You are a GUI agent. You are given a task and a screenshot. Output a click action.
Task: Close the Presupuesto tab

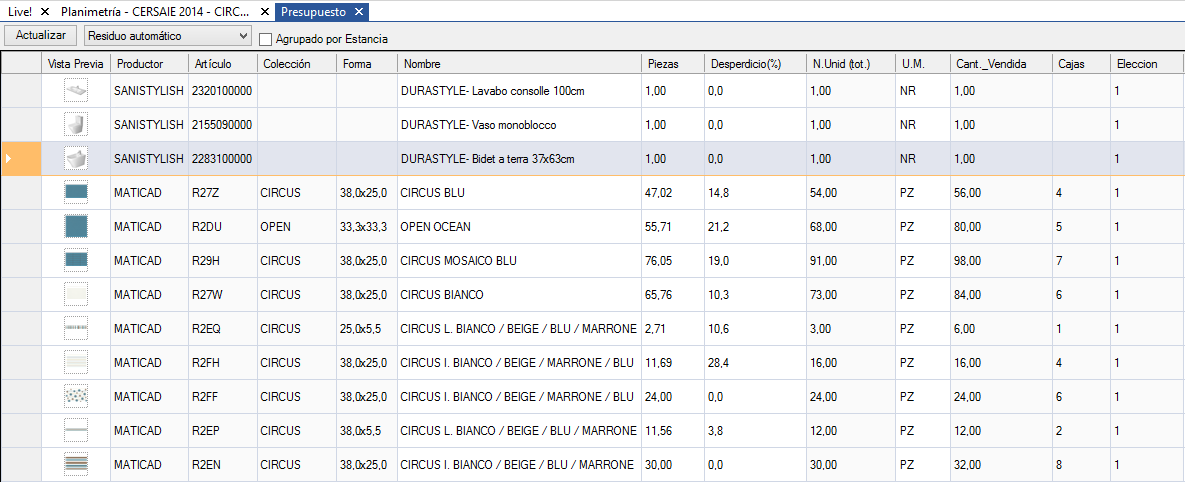(x=359, y=11)
